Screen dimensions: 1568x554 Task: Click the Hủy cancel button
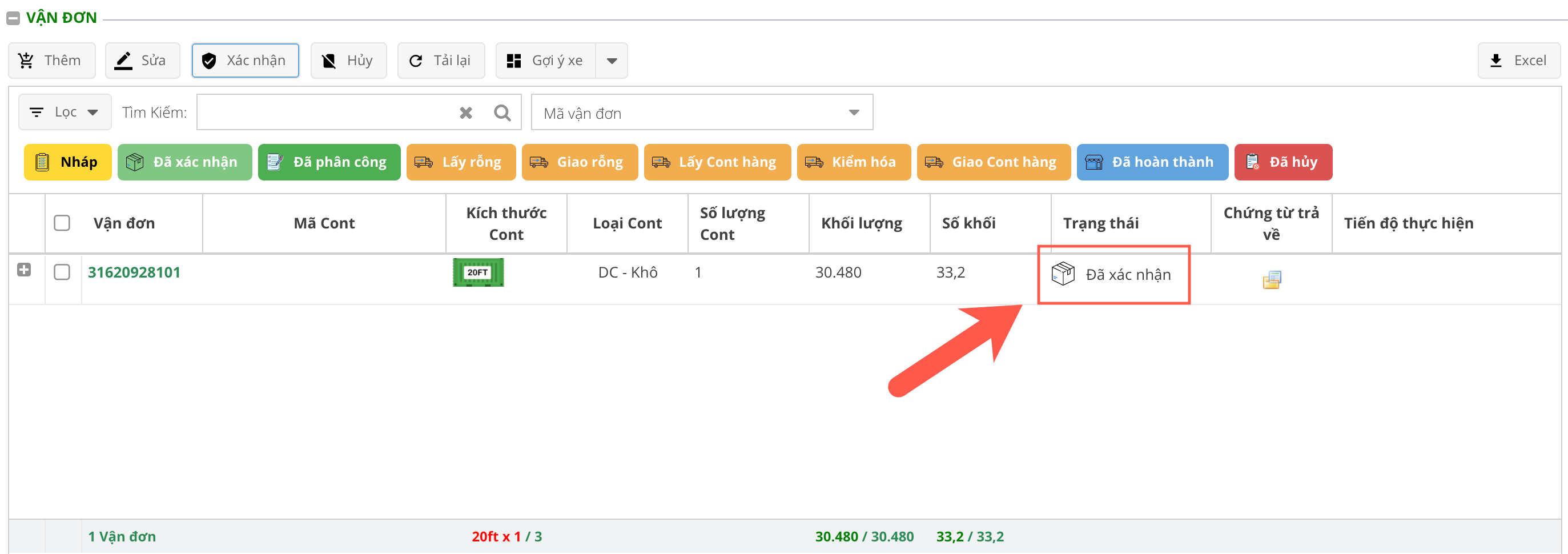click(x=348, y=61)
